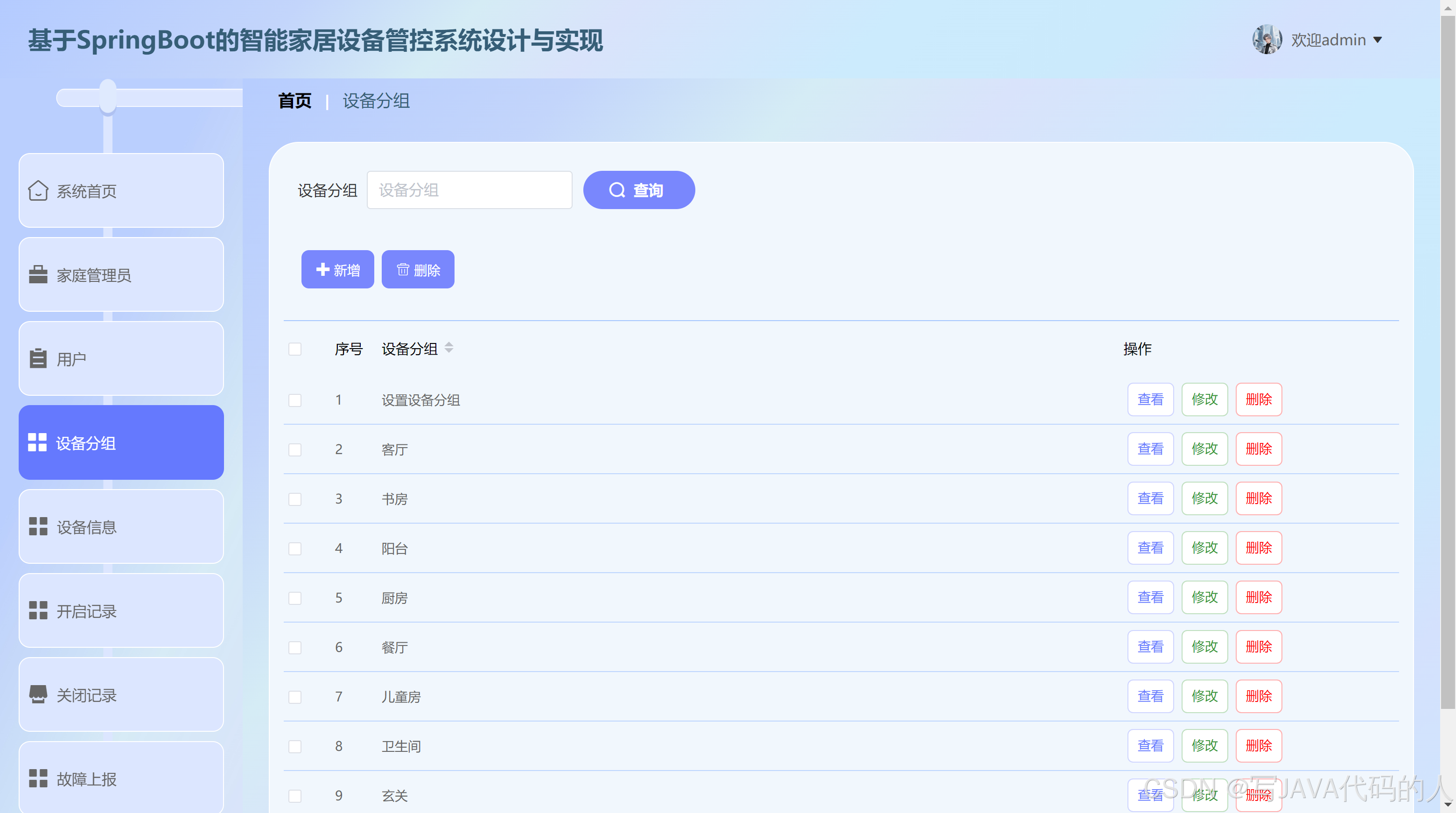Click 删除 for row 设置设备分组
This screenshot has width=1456, height=813.
click(1259, 399)
